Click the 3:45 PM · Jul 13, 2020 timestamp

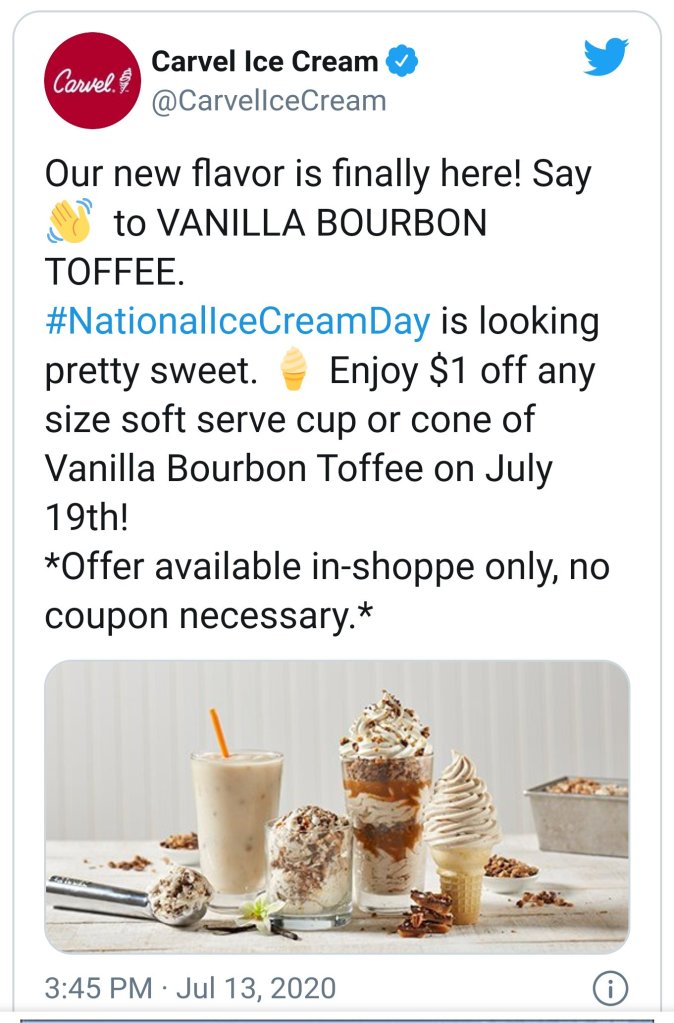190,989
